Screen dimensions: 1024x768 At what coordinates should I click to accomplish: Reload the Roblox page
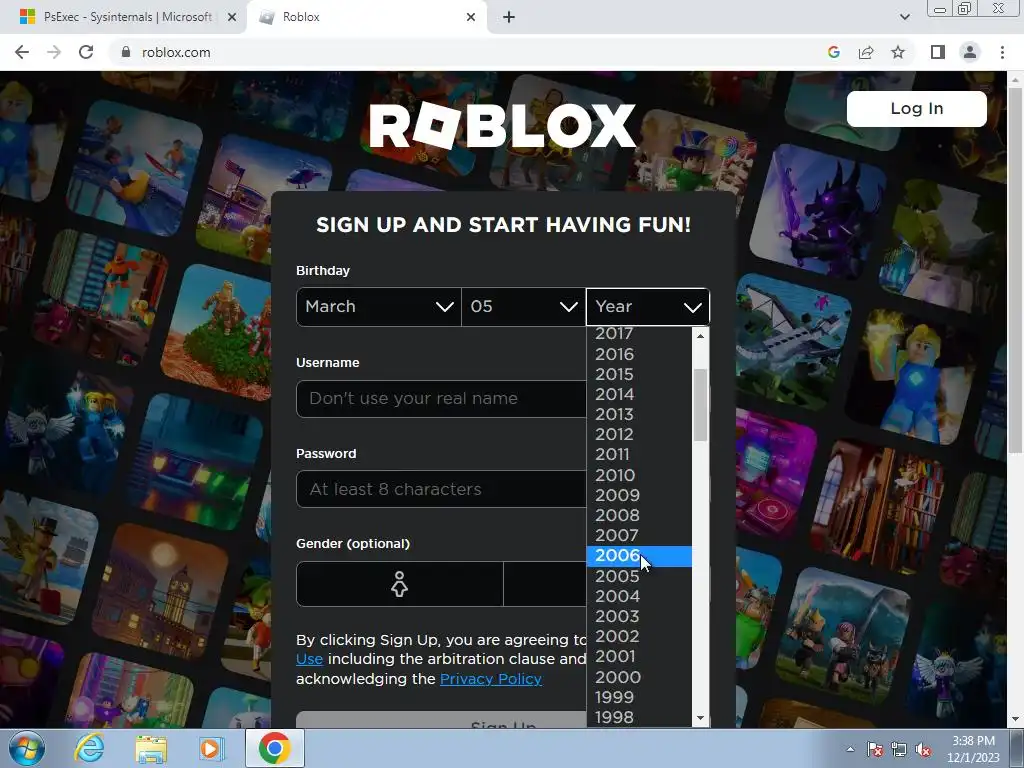pyautogui.click(x=86, y=52)
